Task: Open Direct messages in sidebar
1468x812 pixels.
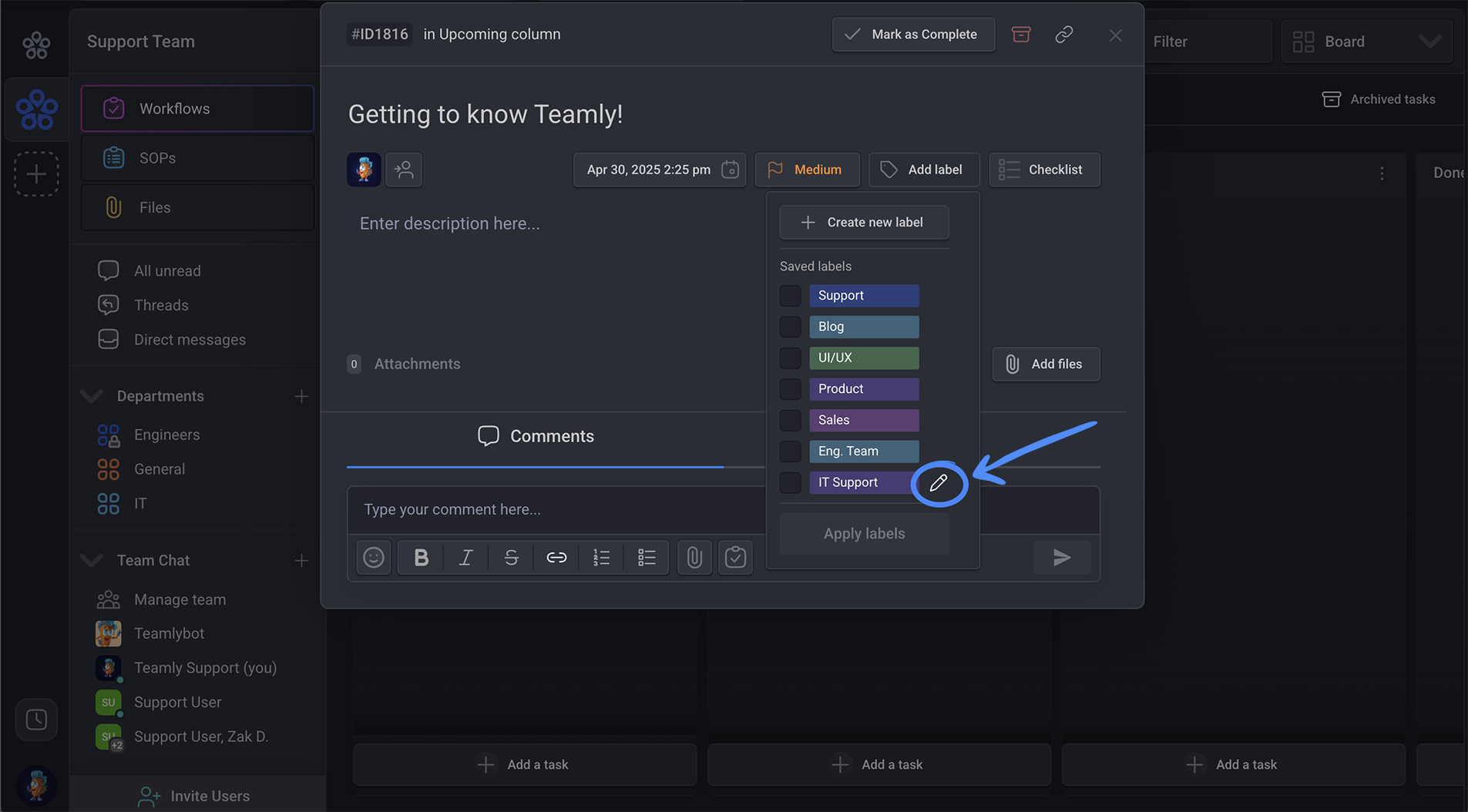Action: pos(190,340)
